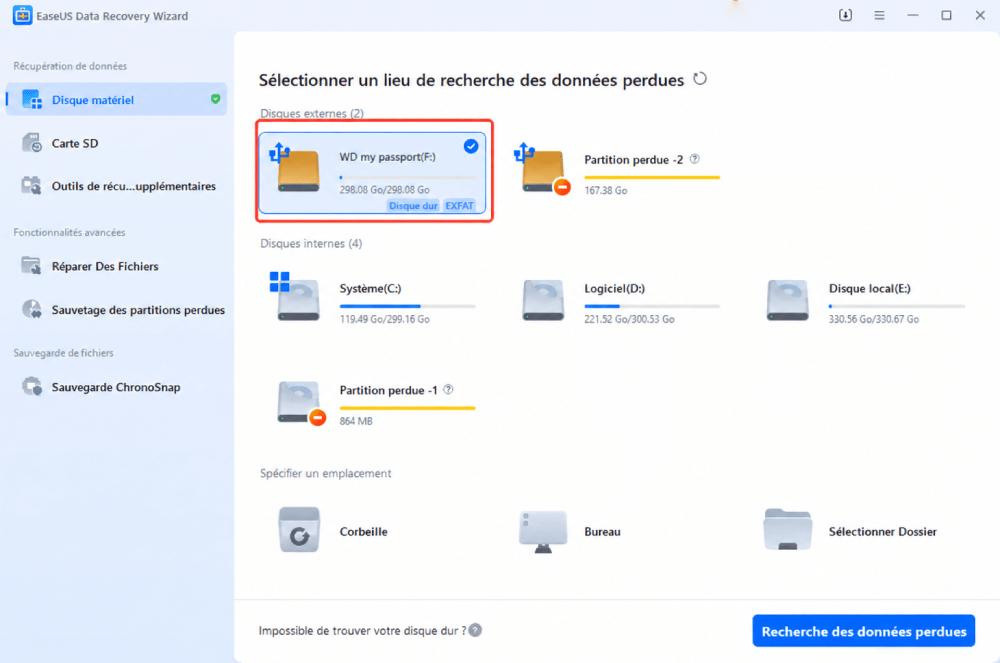
Task: Click the 298.08 Go/298.08 Go size text
Action: [x=384, y=190]
